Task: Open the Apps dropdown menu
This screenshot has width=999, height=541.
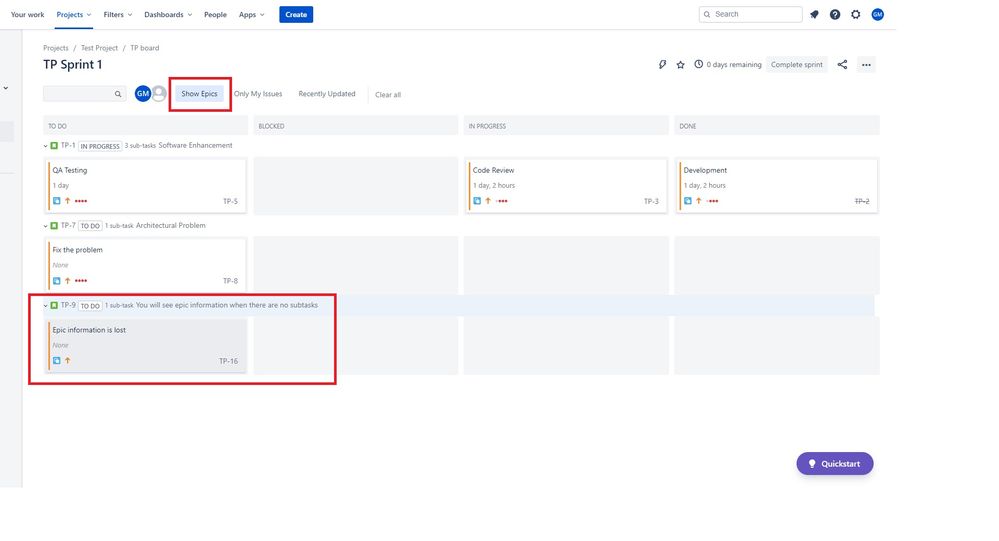Action: (252, 14)
